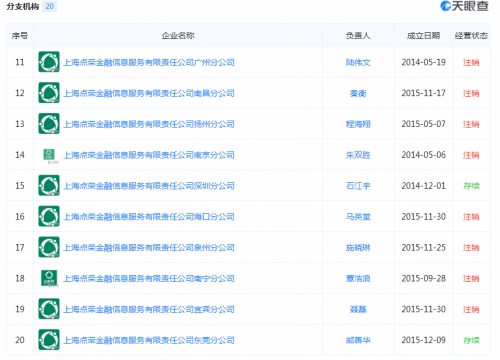Click the logo of the 南京分公司 row

click(x=49, y=155)
